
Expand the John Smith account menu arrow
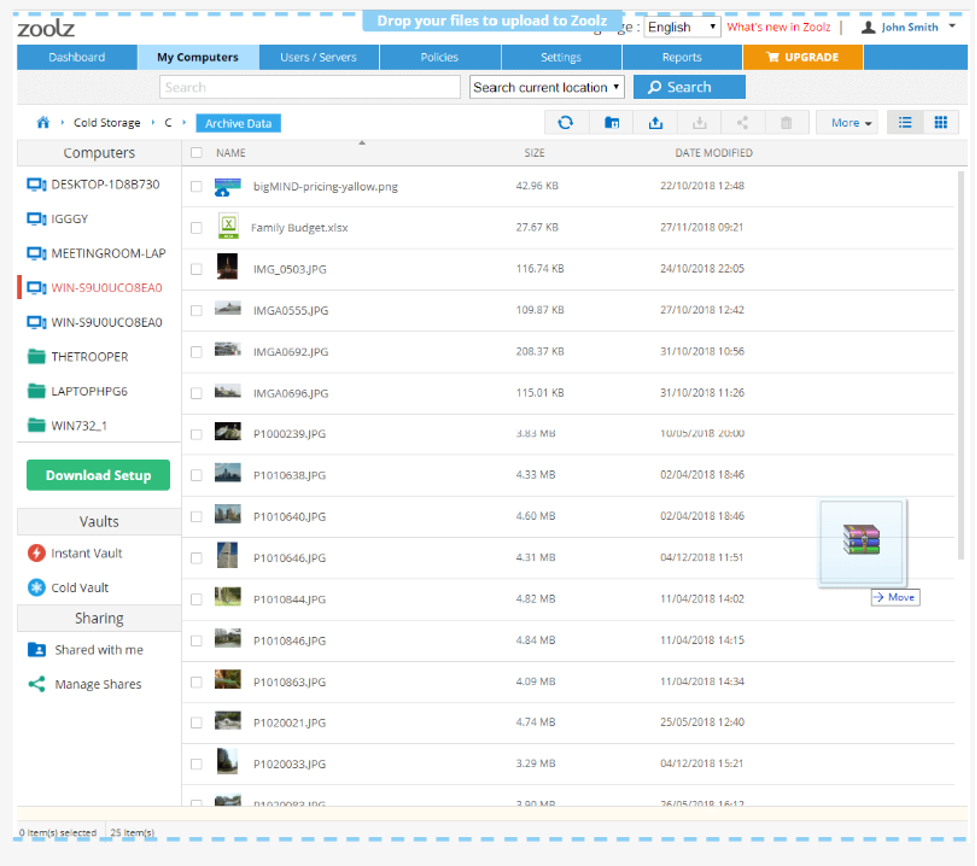(952, 26)
